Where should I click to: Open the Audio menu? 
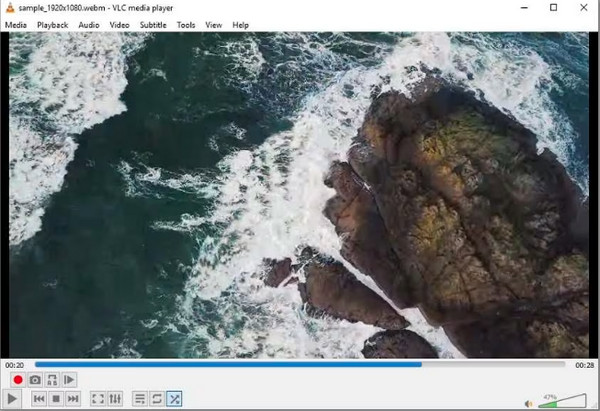point(89,25)
